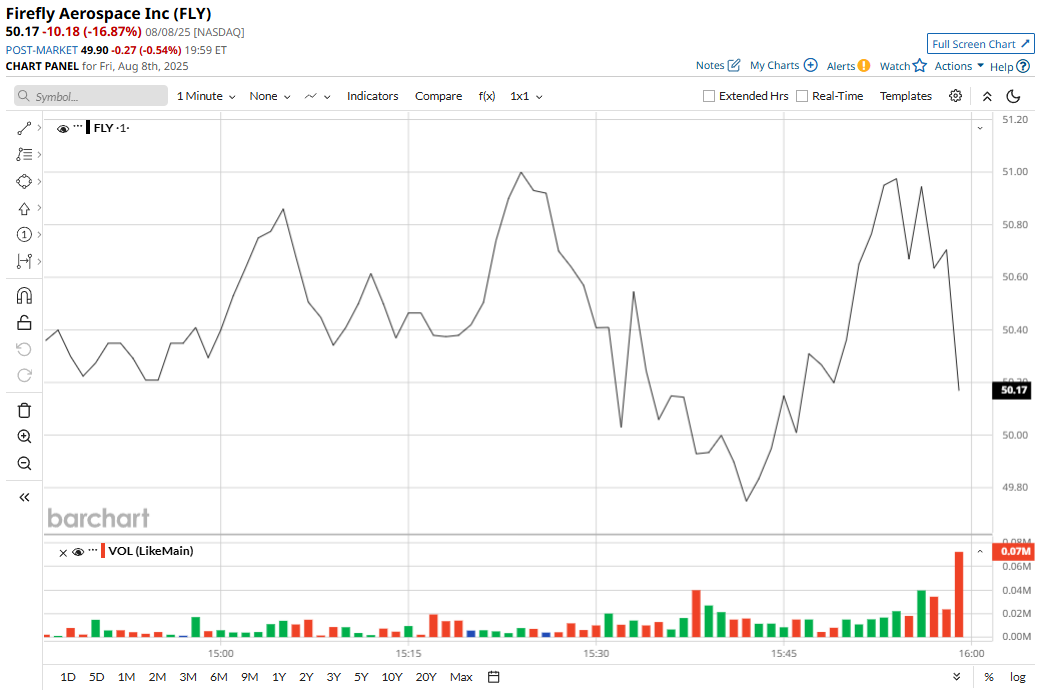Collapse the drawing tools sidebar
Image resolution: width=1038 pixels, height=697 pixels.
click(24, 497)
